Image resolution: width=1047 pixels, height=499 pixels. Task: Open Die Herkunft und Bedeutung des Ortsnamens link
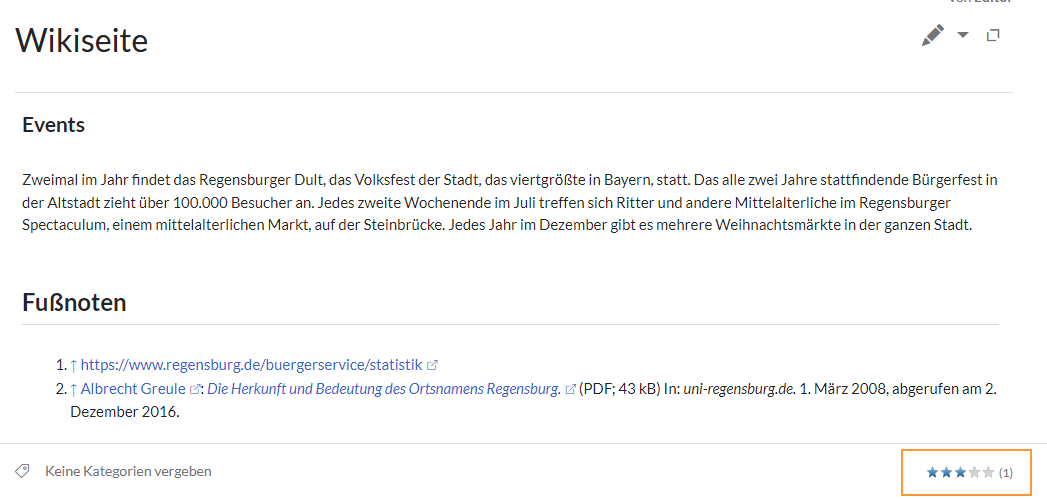tap(384, 389)
